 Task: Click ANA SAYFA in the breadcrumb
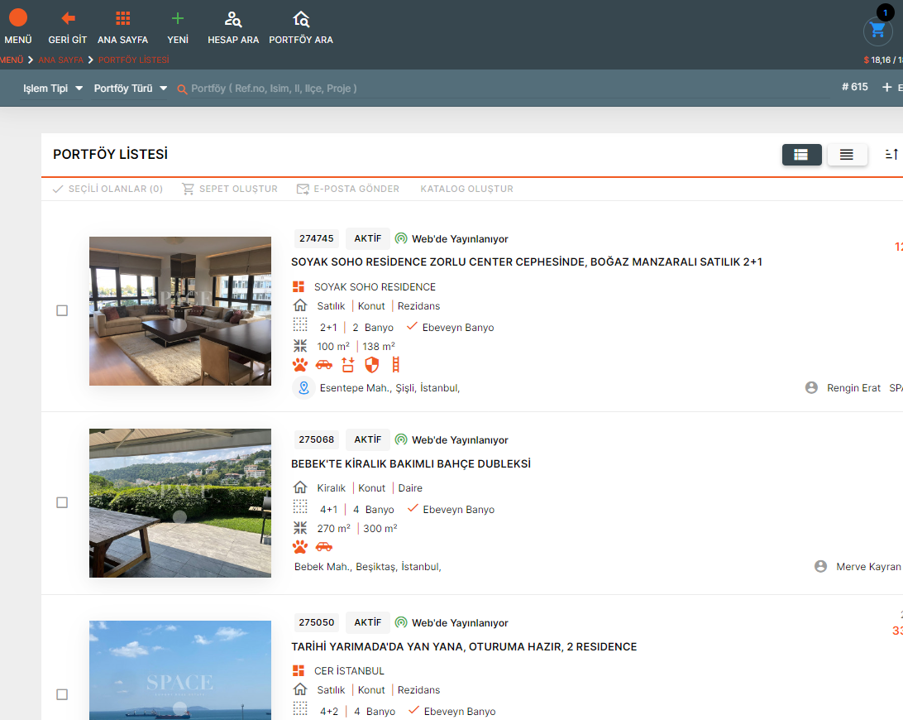coord(61,60)
